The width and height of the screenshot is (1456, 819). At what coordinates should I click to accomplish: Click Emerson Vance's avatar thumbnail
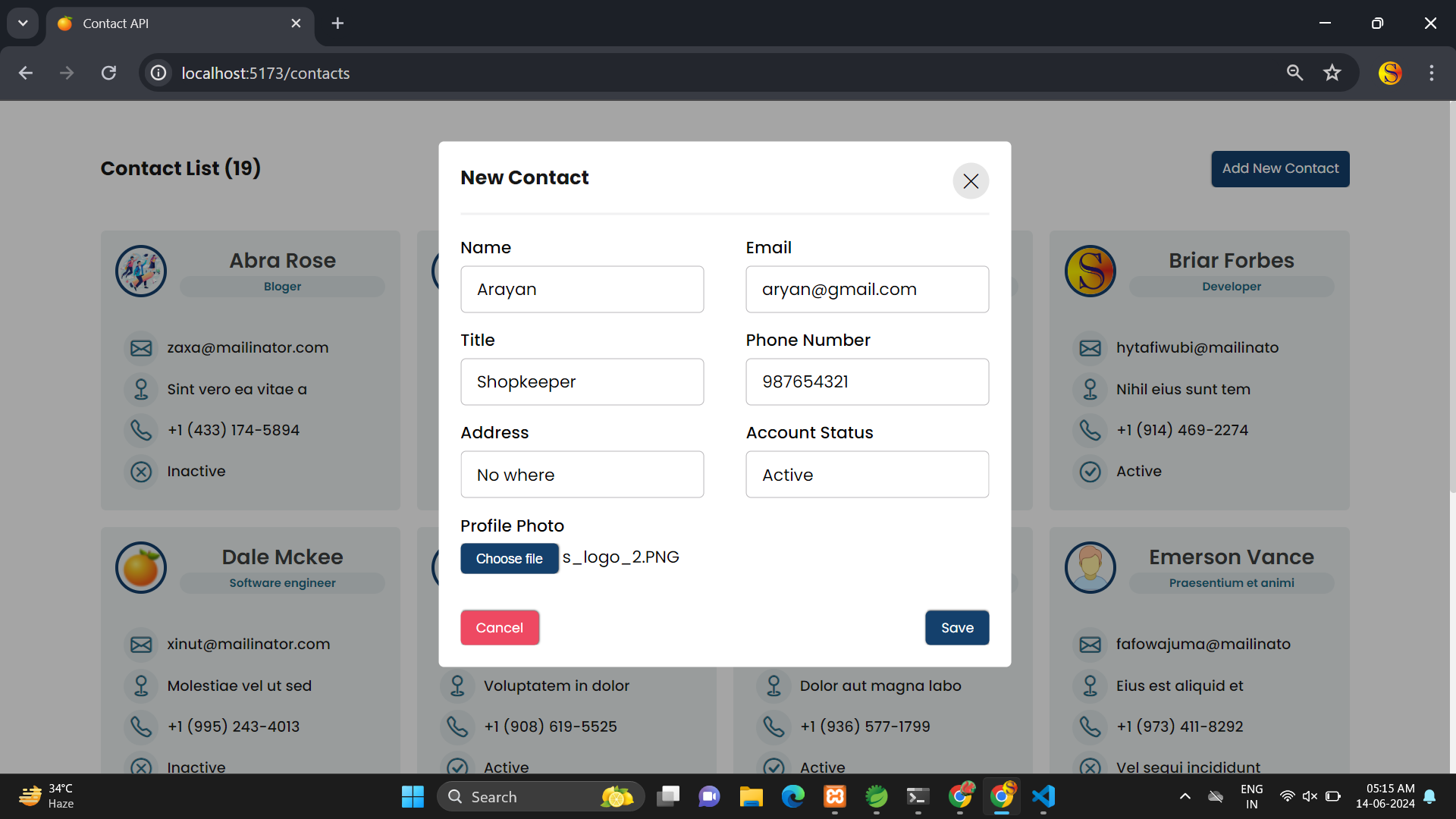coord(1090,567)
